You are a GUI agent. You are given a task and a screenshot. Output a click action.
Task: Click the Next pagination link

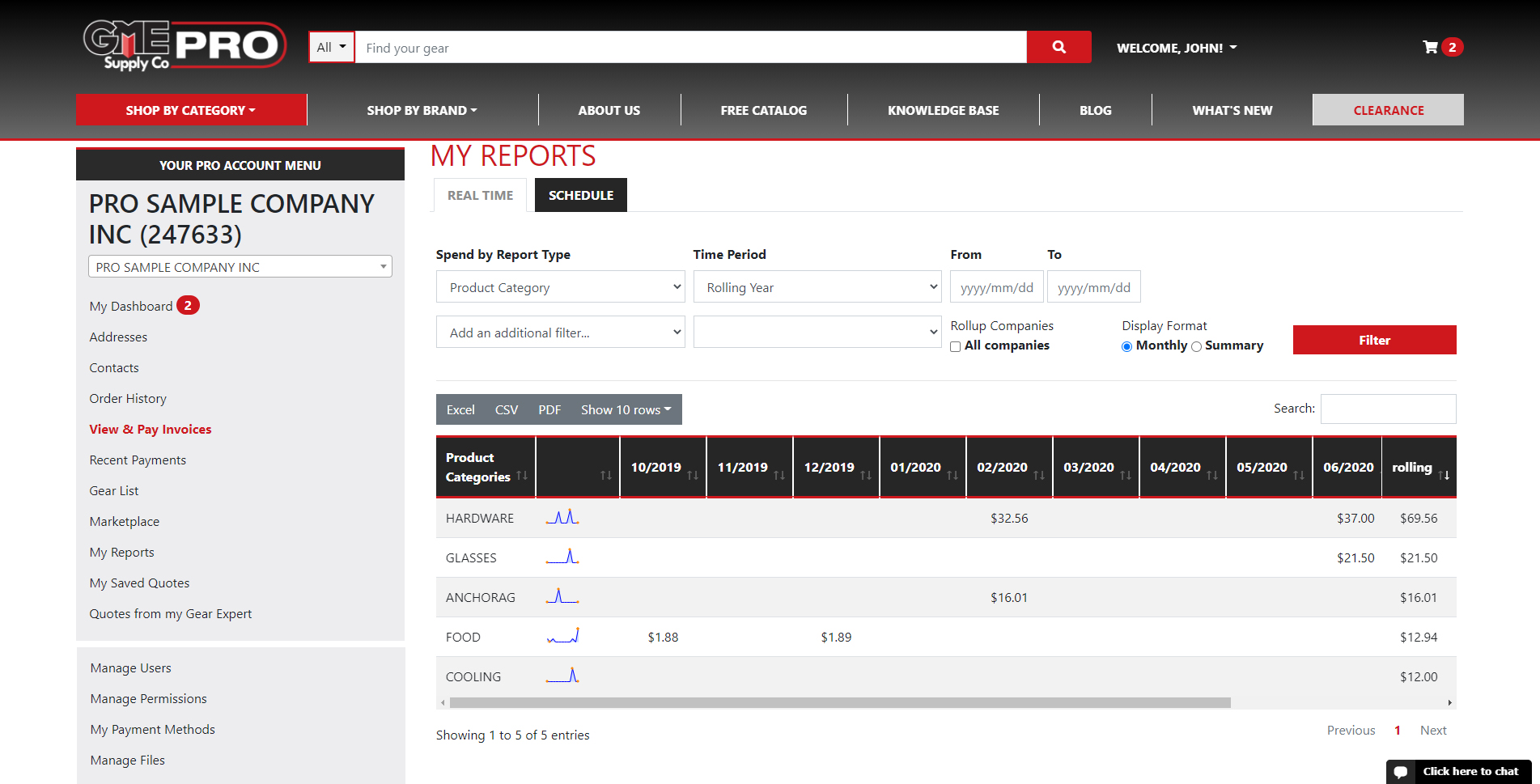click(x=1433, y=730)
